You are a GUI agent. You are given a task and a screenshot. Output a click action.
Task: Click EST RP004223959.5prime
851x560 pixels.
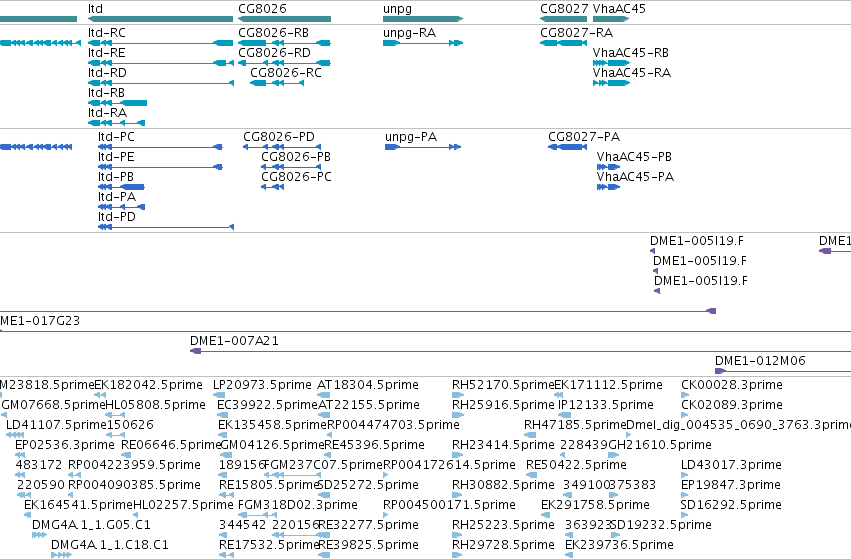point(134,465)
